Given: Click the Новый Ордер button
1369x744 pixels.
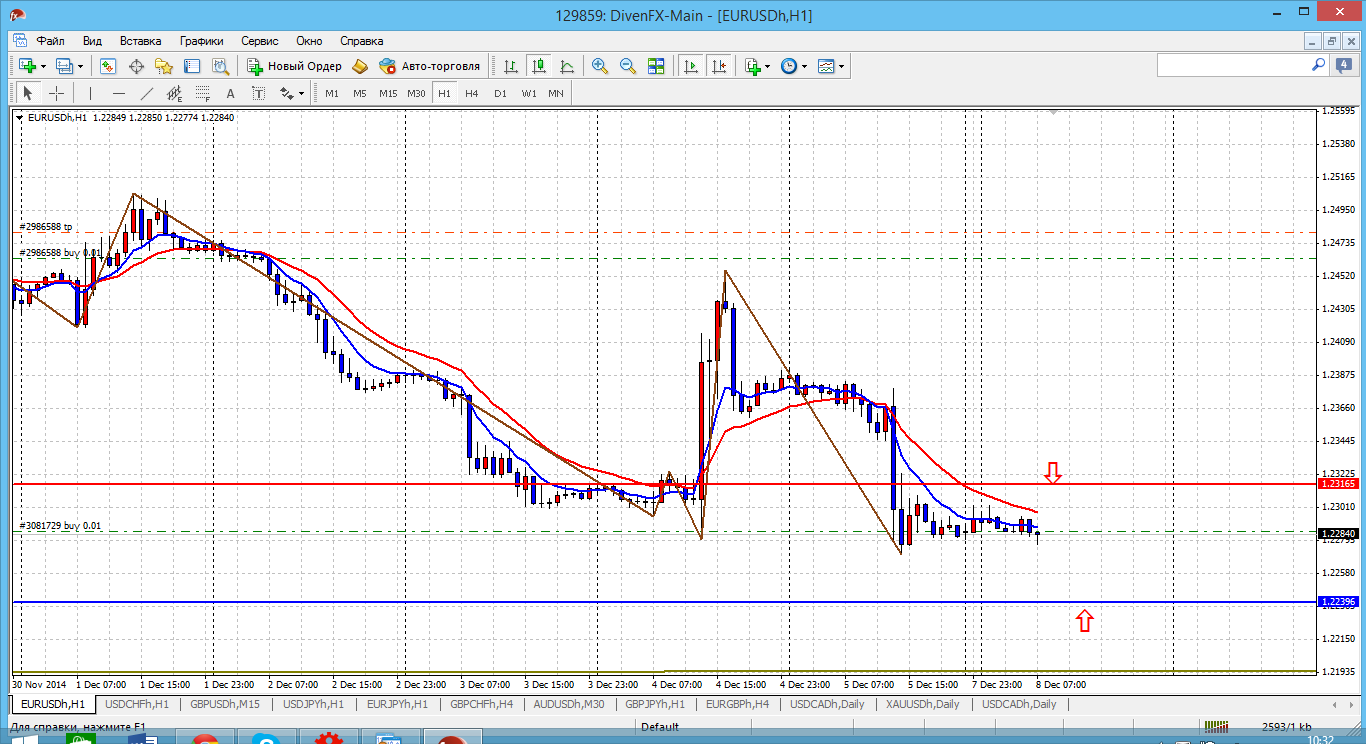Looking at the screenshot, I should (x=294, y=66).
